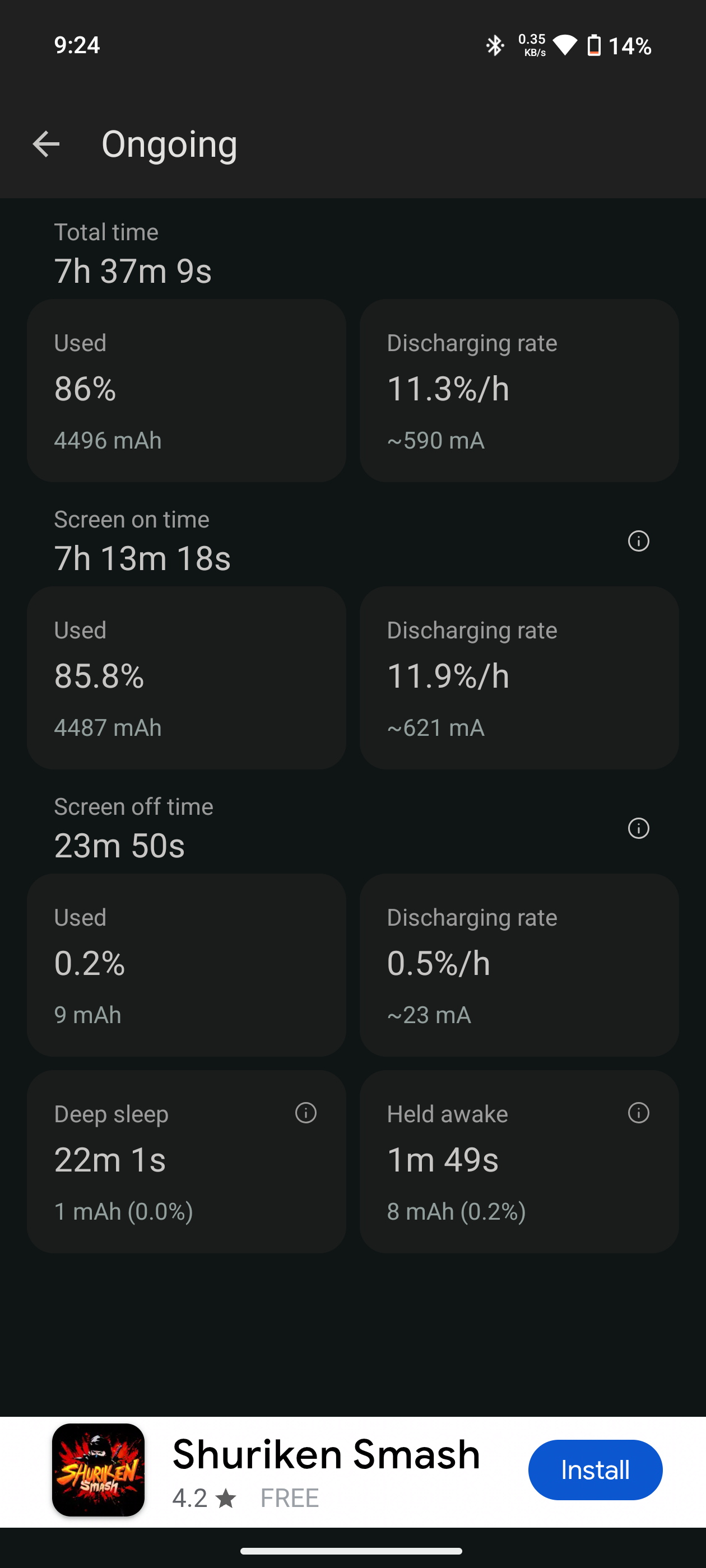Tap the 0.5%/h Discharging rate card
706x1568 pixels.
pyautogui.click(x=519, y=965)
